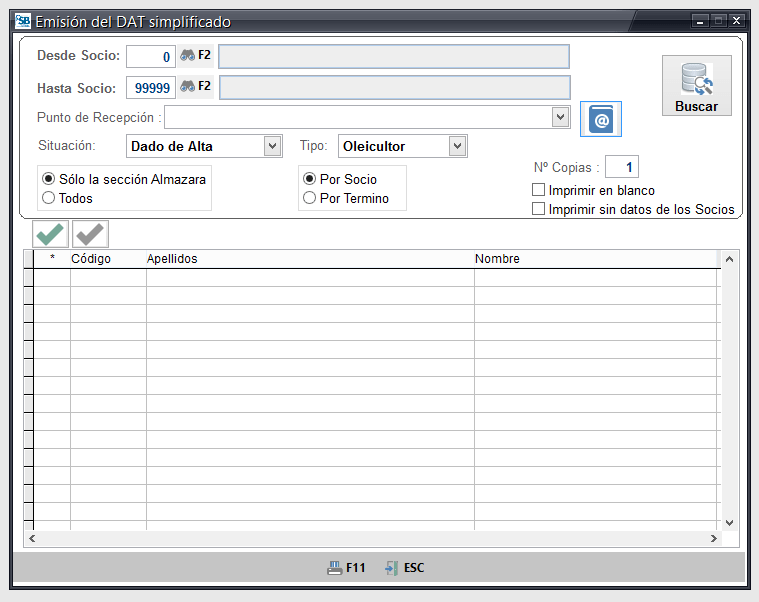This screenshot has width=759, height=602.
Task: Open the Situación dropdown list
Action: point(272,147)
